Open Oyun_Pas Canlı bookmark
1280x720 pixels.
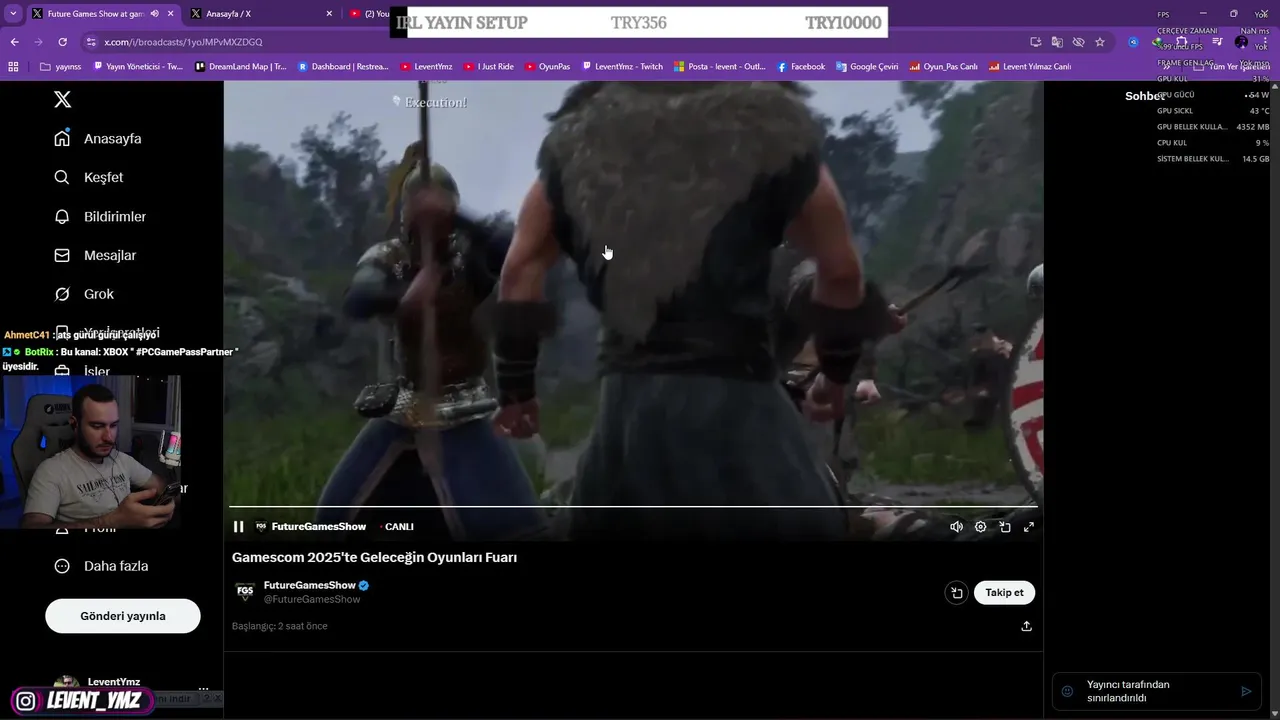[943, 67]
